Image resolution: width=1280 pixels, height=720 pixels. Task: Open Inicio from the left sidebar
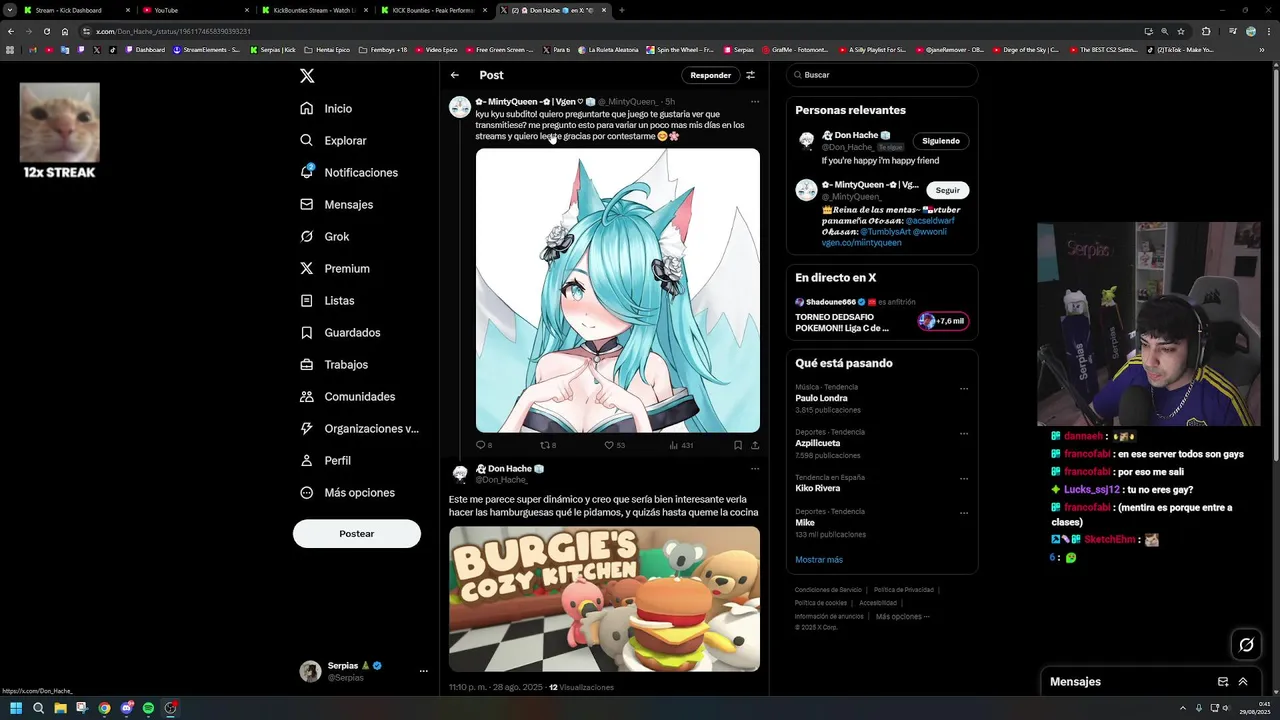[326, 109]
